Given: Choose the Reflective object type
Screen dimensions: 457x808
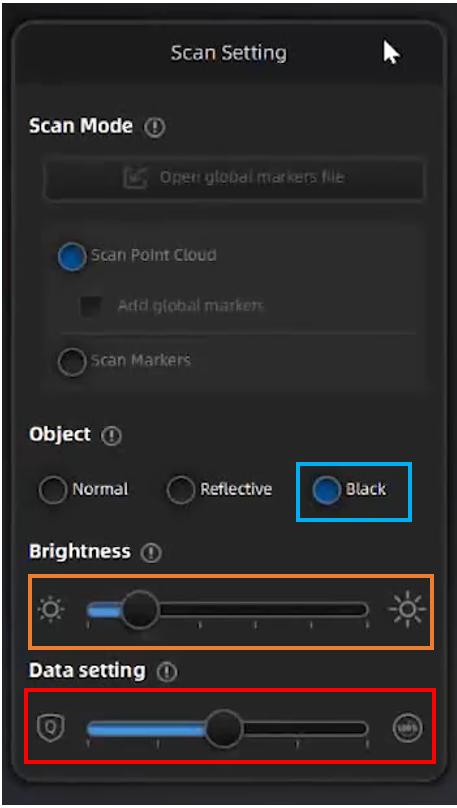Looking at the screenshot, I should (x=180, y=489).
